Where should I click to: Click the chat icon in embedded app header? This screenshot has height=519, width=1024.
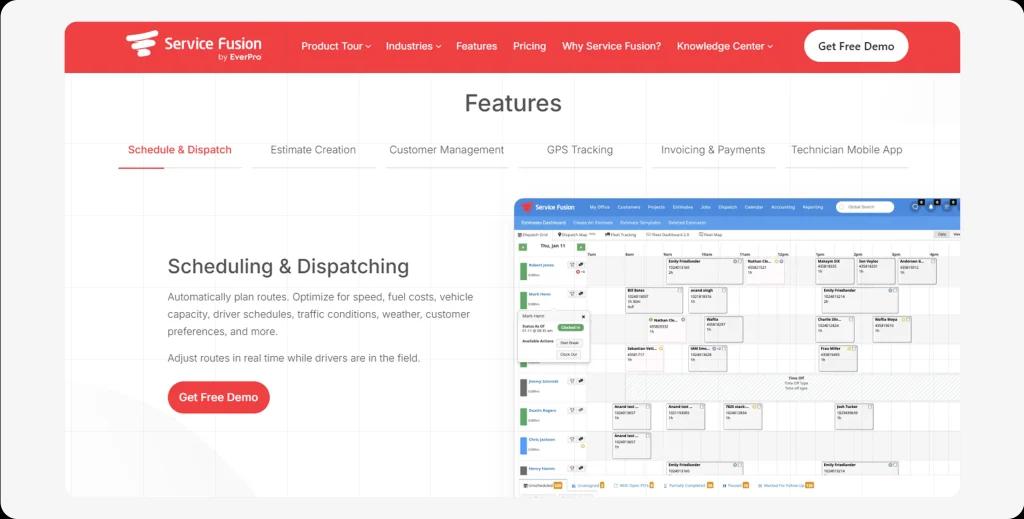pos(915,207)
